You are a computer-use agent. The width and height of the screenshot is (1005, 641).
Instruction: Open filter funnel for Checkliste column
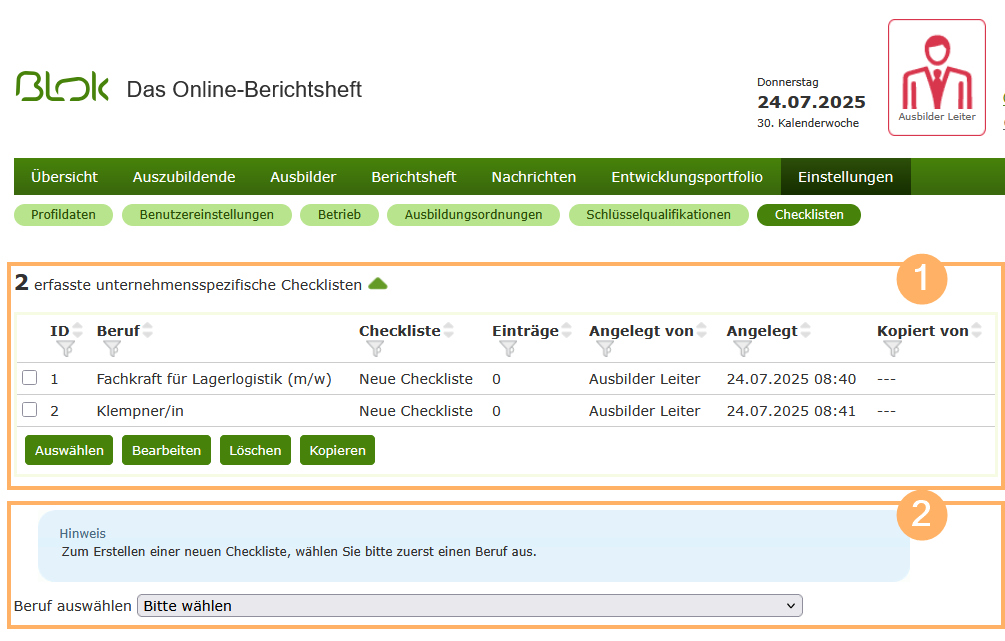coord(375,349)
